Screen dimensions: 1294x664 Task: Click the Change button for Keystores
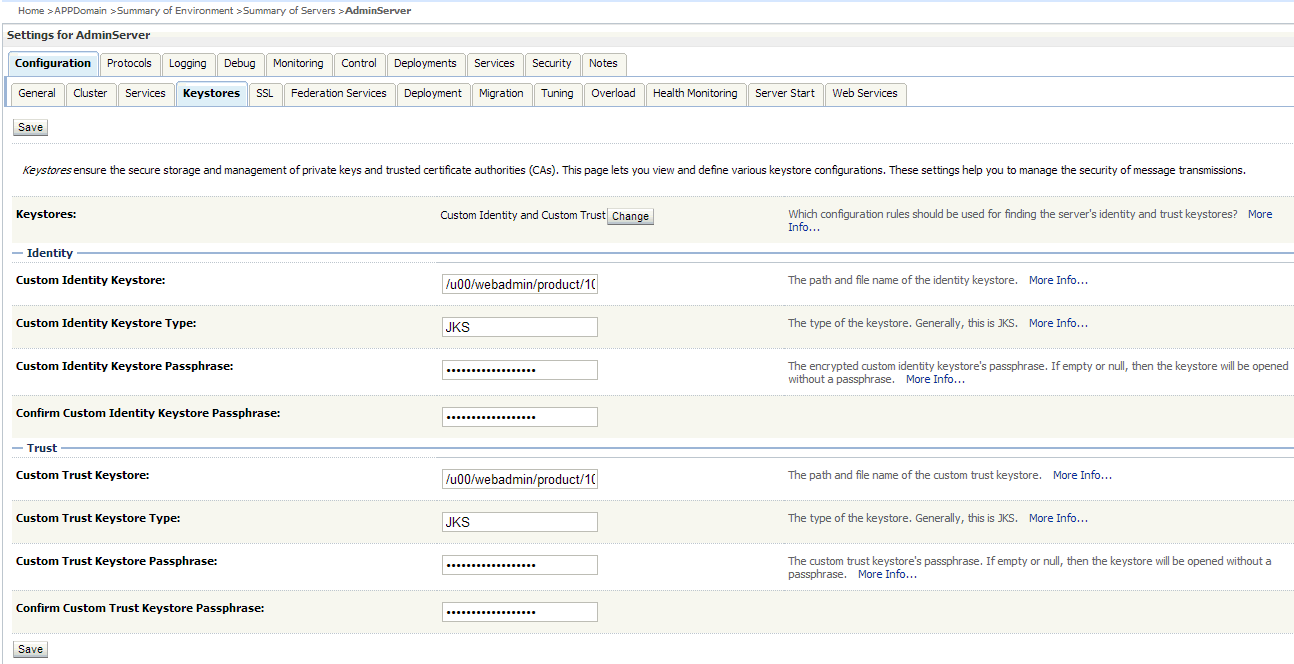(x=630, y=216)
